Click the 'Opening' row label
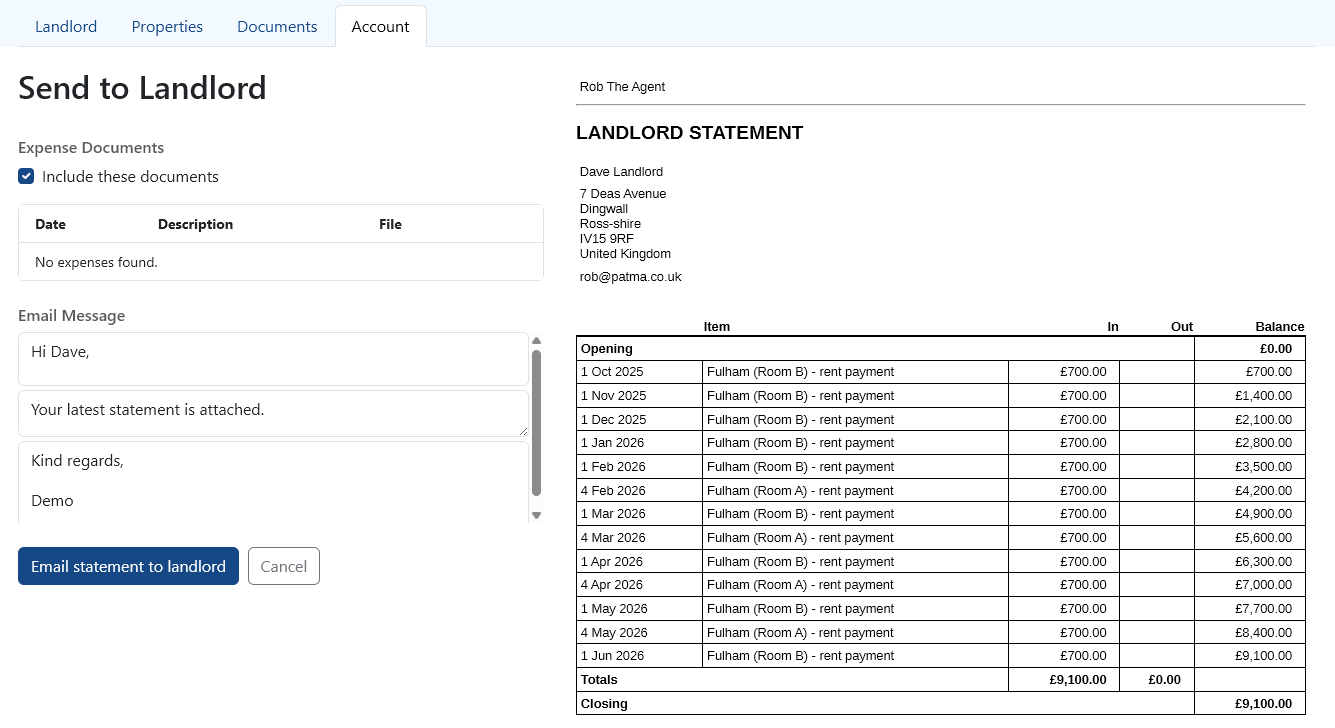Screen dimensions: 1335x728 click(x=607, y=349)
